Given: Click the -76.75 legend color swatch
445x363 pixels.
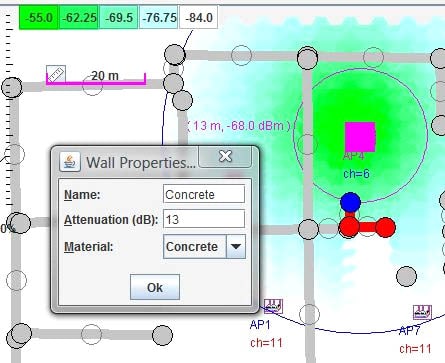Looking at the screenshot, I should click(x=159, y=17).
